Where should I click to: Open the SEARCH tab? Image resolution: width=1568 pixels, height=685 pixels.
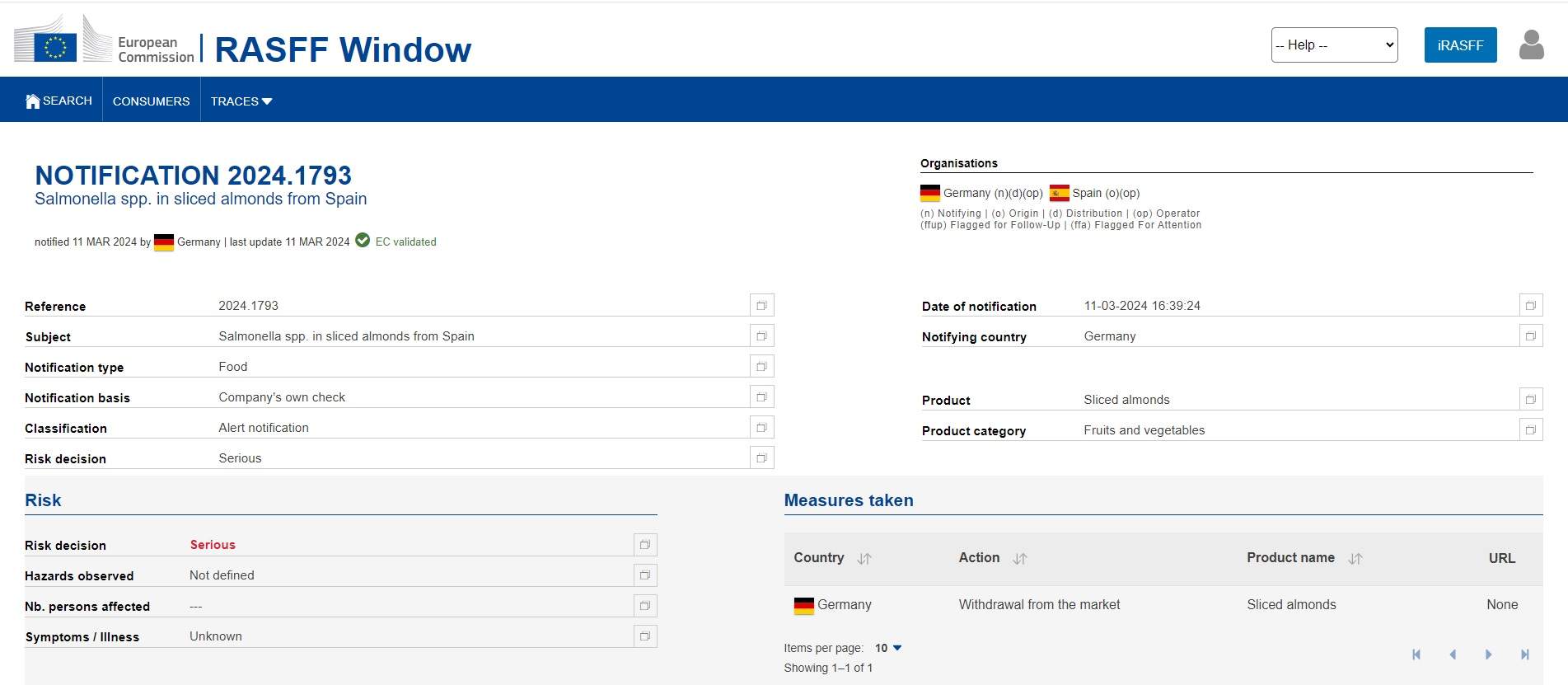(x=59, y=101)
